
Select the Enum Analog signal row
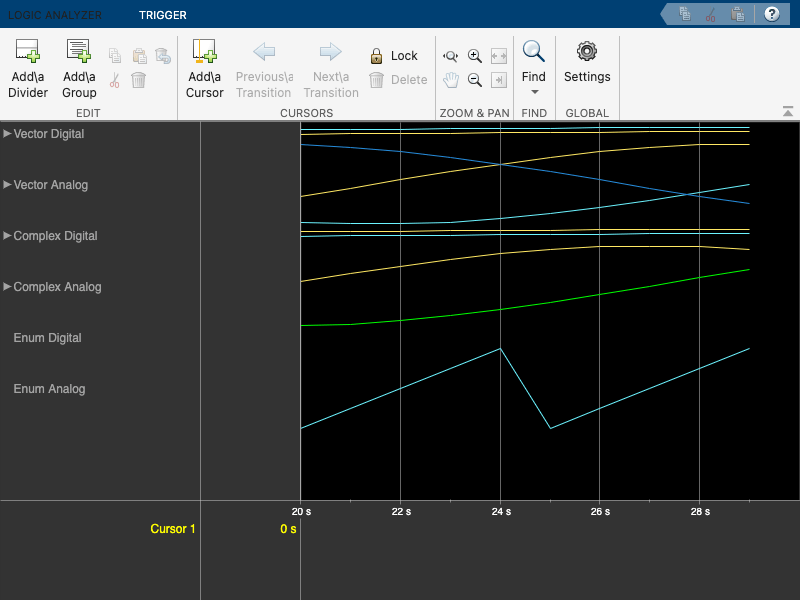(49, 389)
